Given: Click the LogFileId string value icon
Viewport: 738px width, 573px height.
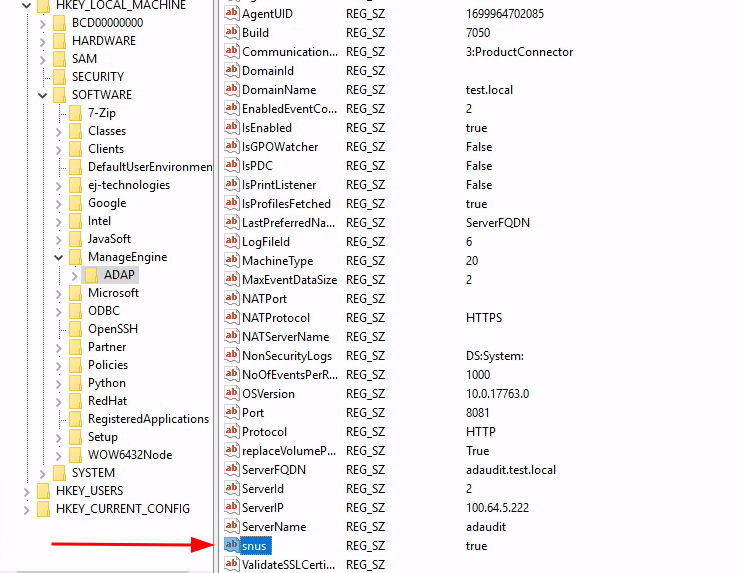Looking at the screenshot, I should 231,241.
